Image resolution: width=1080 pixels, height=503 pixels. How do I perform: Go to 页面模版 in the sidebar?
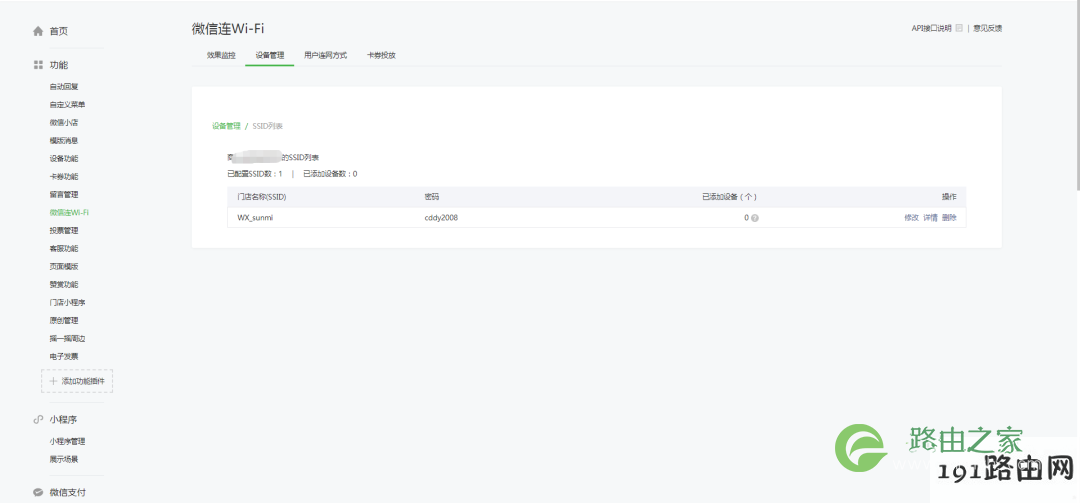(64, 266)
